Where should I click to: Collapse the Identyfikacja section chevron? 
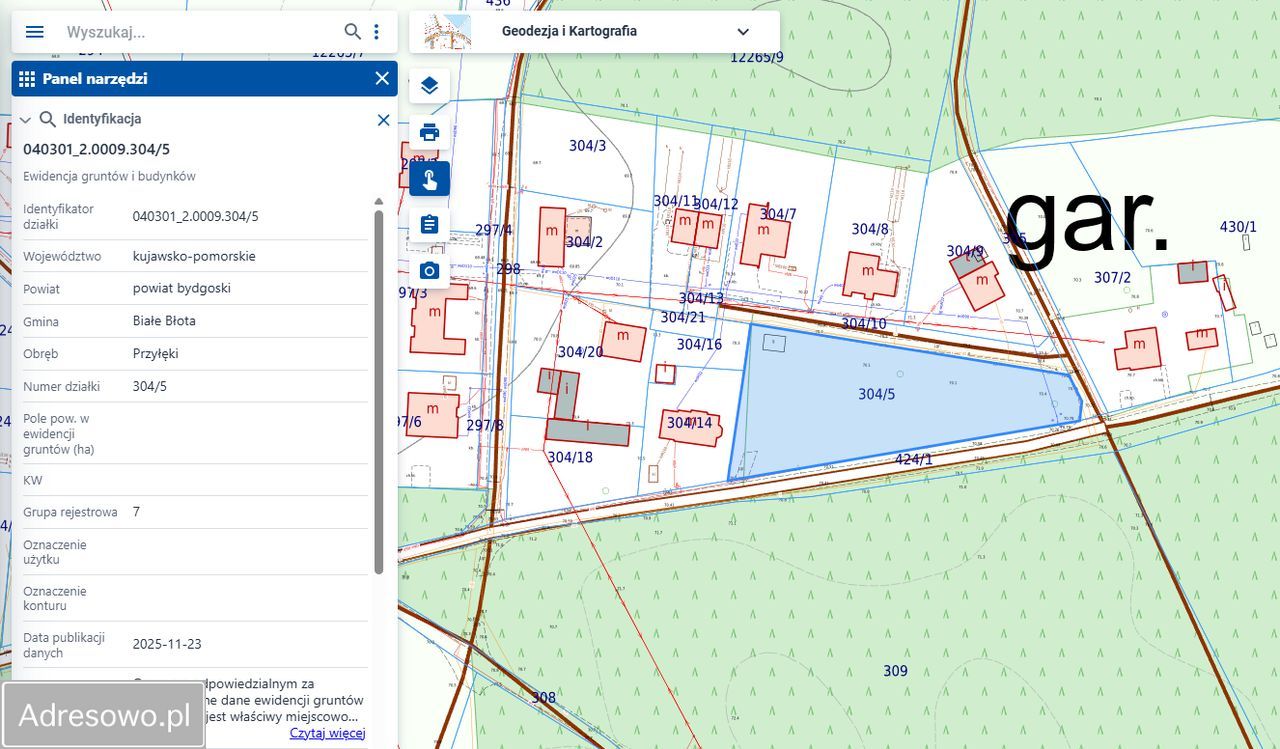coord(25,120)
